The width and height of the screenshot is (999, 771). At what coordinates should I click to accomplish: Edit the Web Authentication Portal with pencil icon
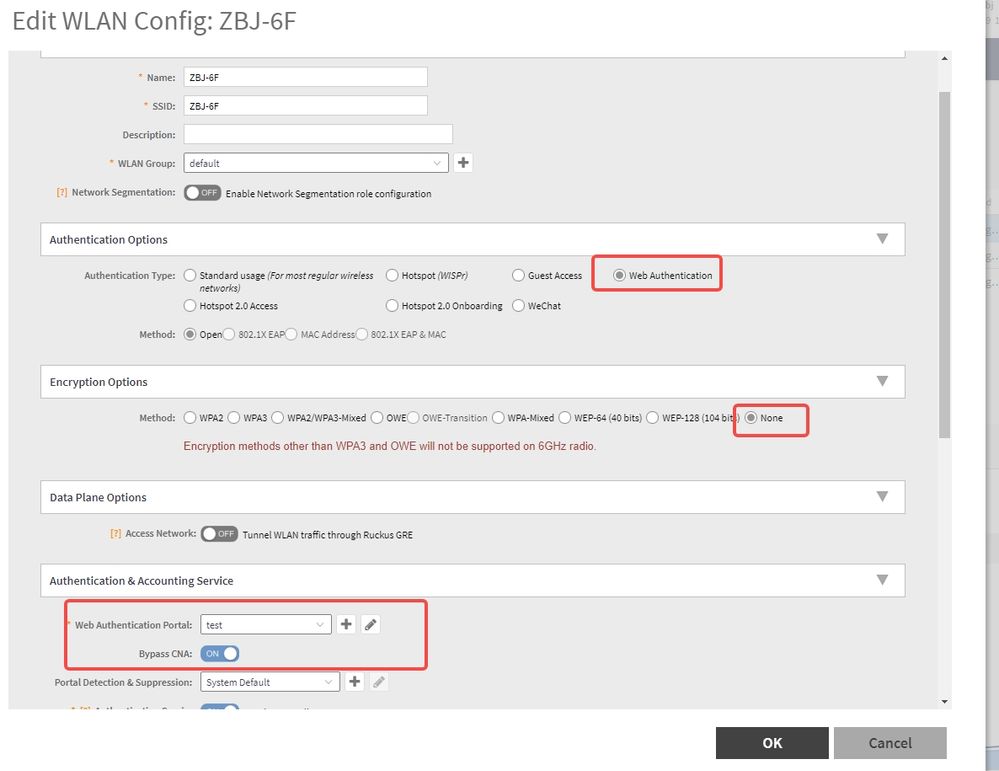370,625
